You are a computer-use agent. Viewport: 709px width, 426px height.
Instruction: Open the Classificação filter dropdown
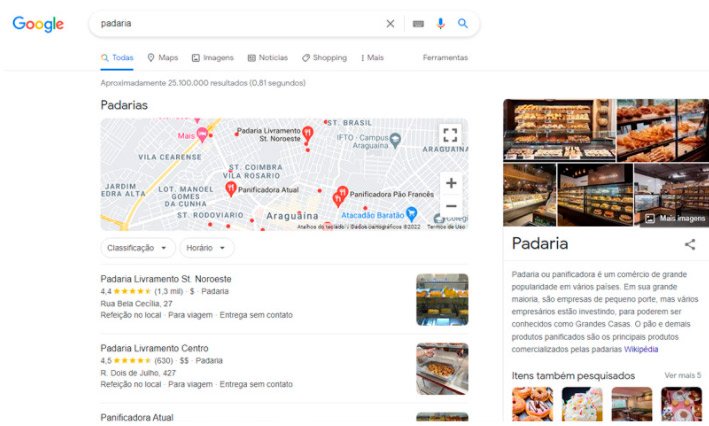137,248
